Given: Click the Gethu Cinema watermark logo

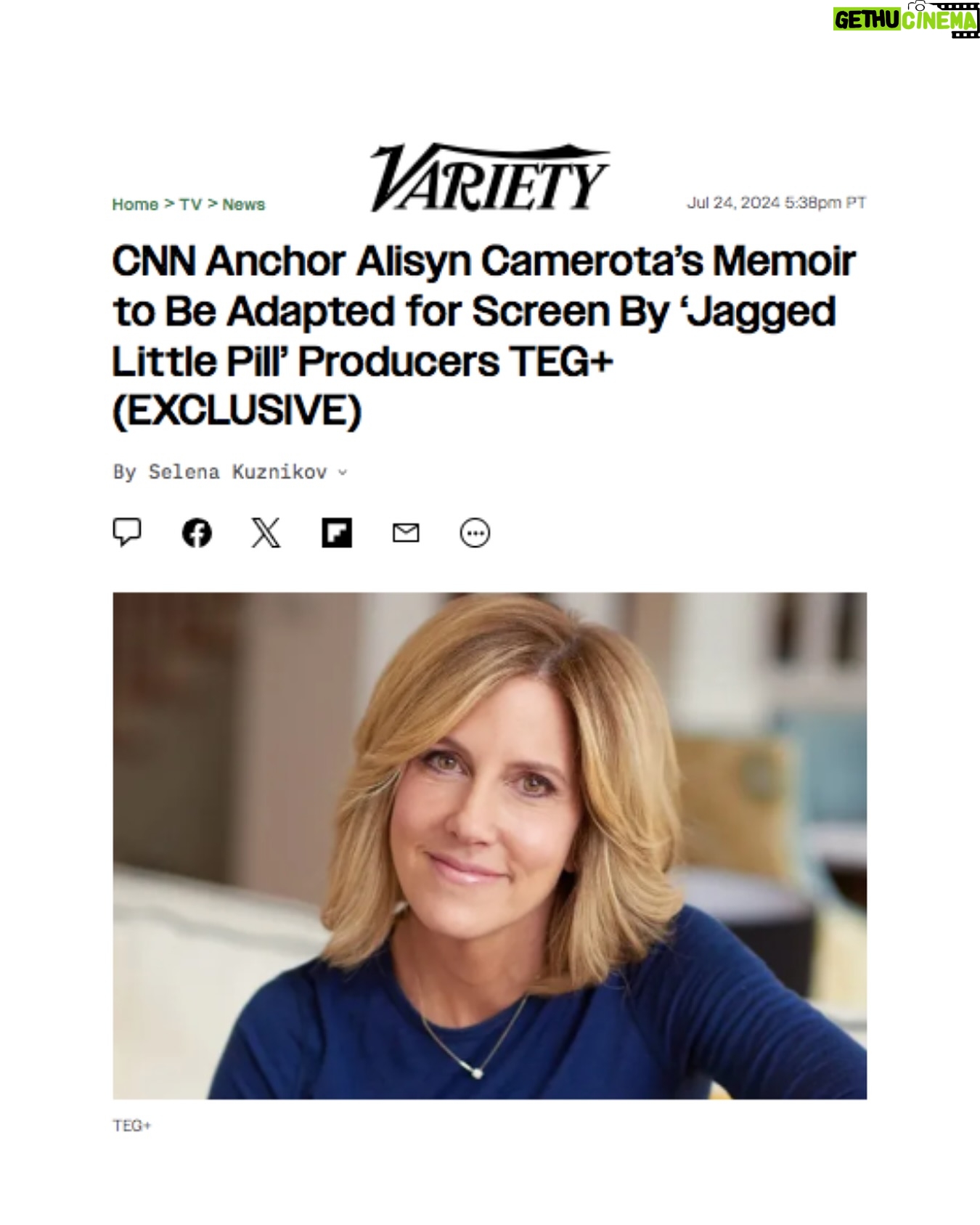Looking at the screenshot, I should pyautogui.click(x=906, y=20).
